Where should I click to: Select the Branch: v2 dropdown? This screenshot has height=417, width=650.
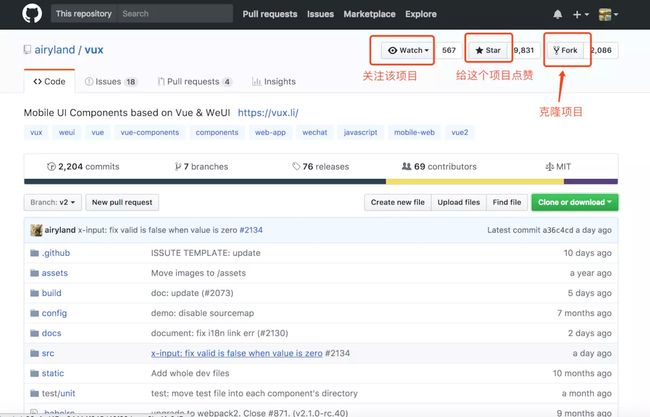tap(53, 202)
